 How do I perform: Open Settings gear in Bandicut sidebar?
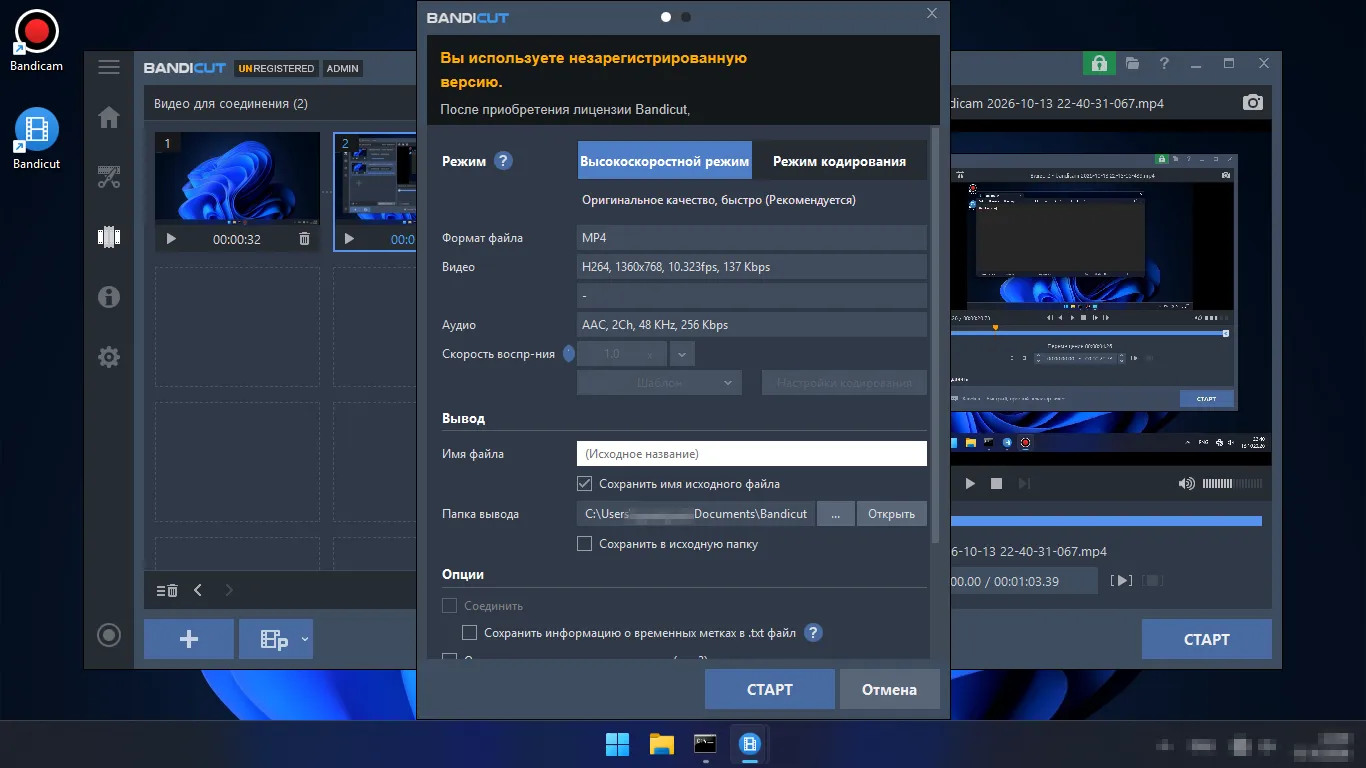109,357
